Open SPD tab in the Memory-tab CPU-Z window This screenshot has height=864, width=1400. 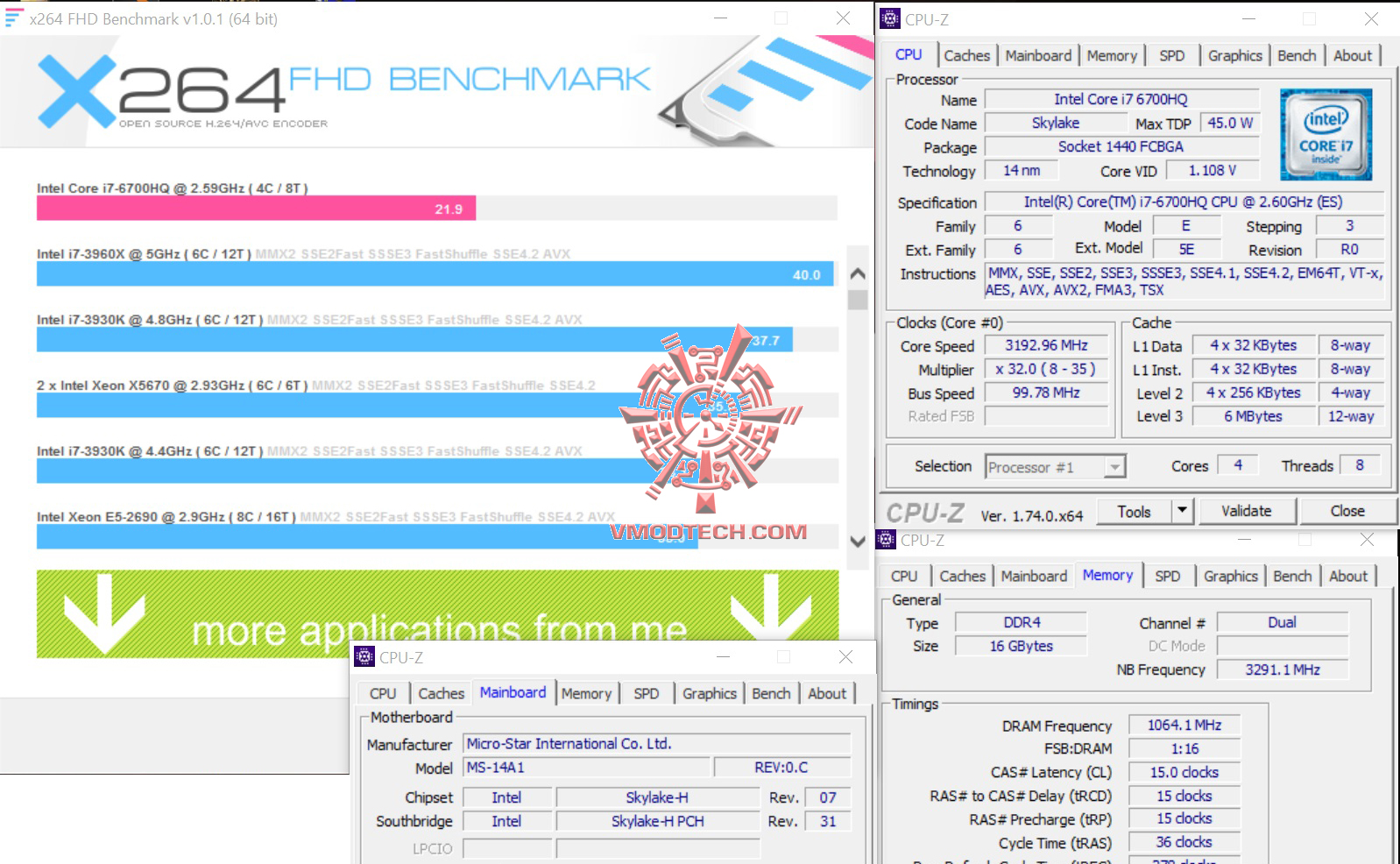[x=1167, y=576]
